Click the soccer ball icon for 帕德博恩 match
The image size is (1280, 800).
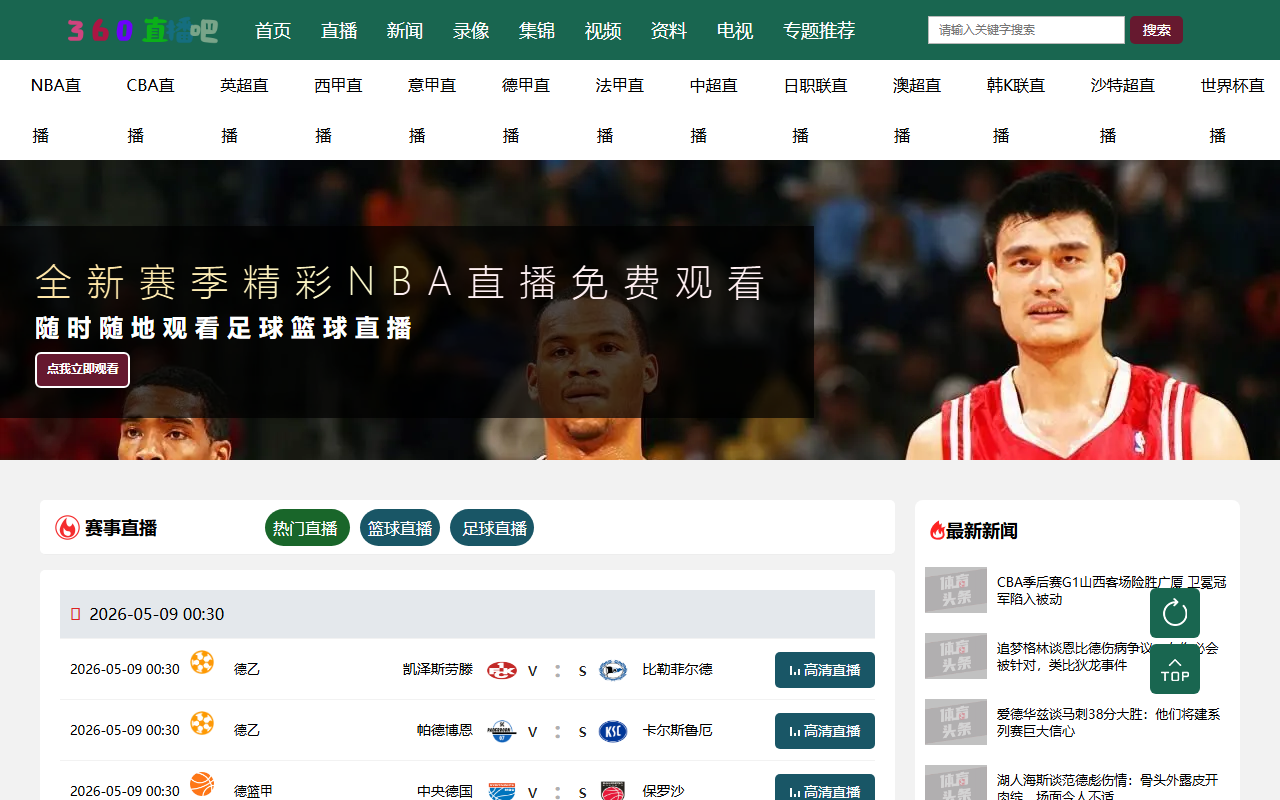(x=202, y=723)
